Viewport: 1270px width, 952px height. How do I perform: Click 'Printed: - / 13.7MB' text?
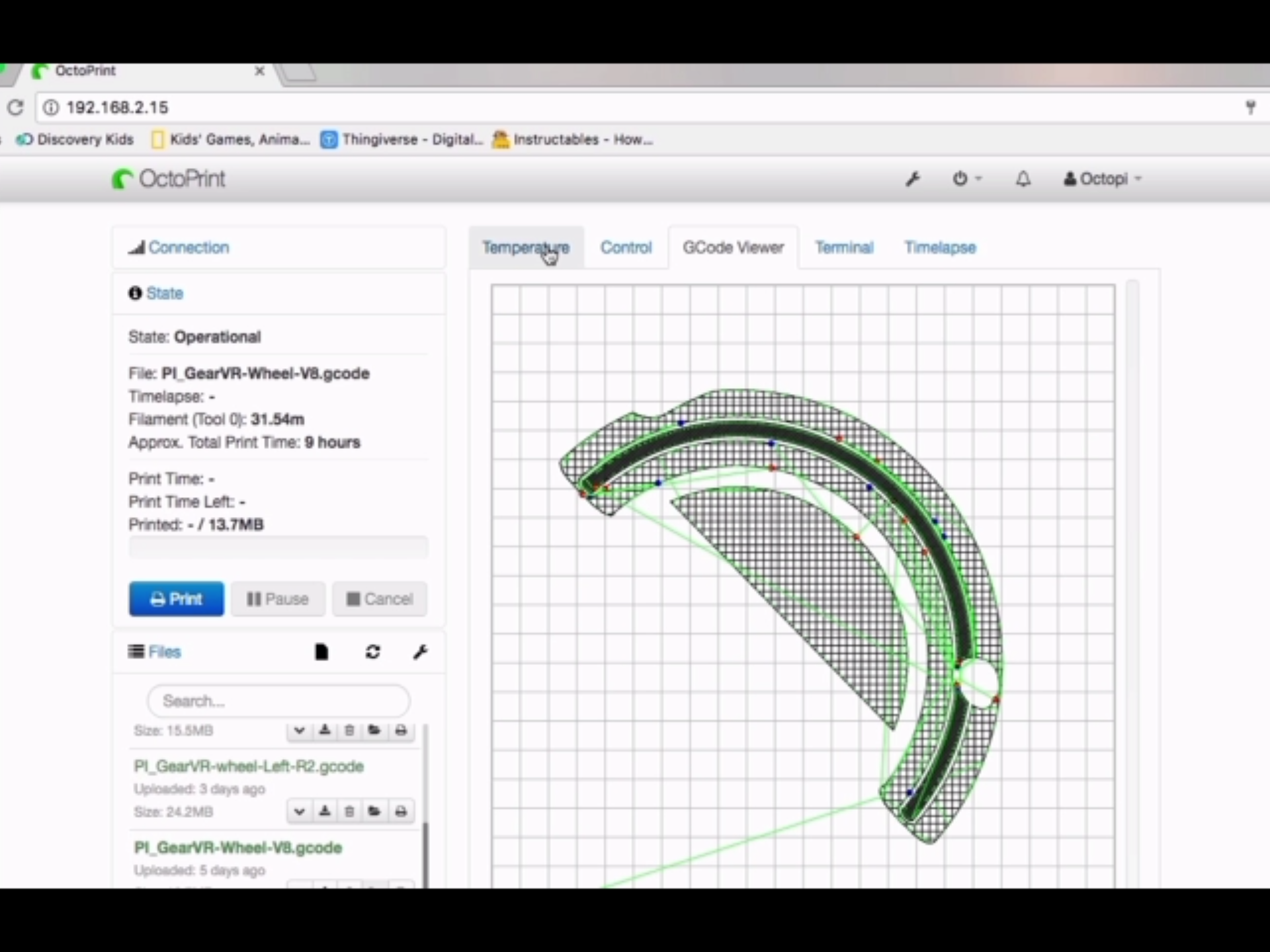click(196, 525)
